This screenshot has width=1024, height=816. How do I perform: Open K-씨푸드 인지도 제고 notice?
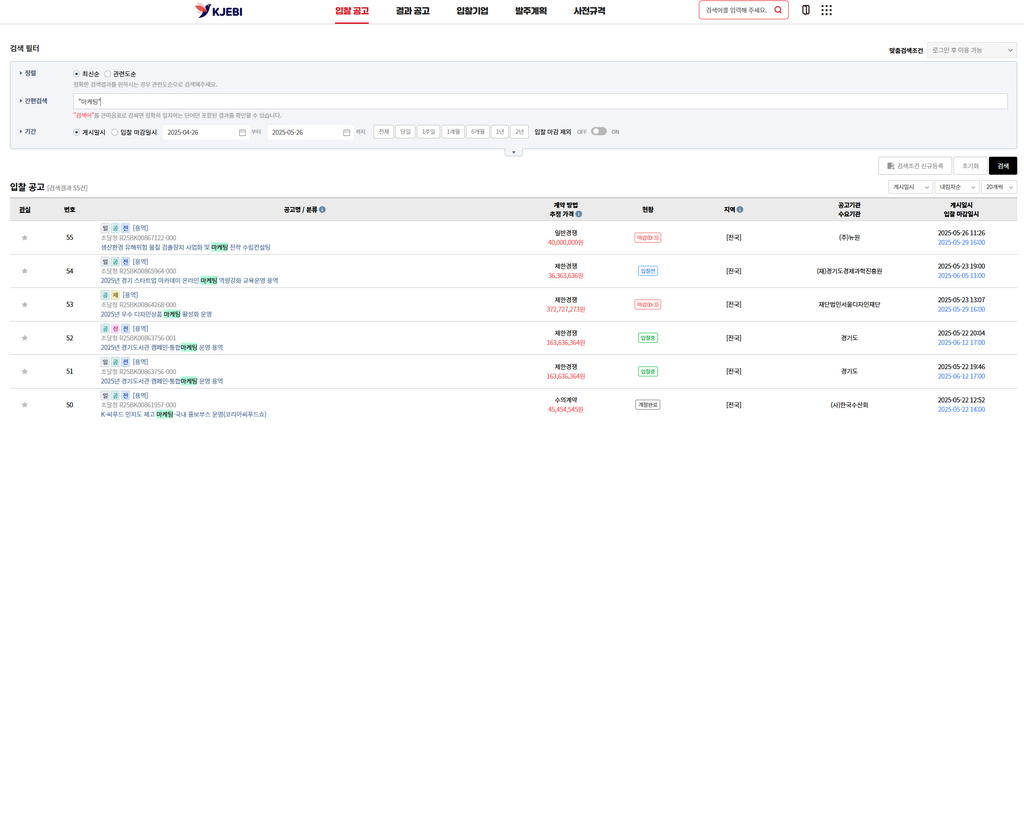pyautogui.click(x=184, y=415)
